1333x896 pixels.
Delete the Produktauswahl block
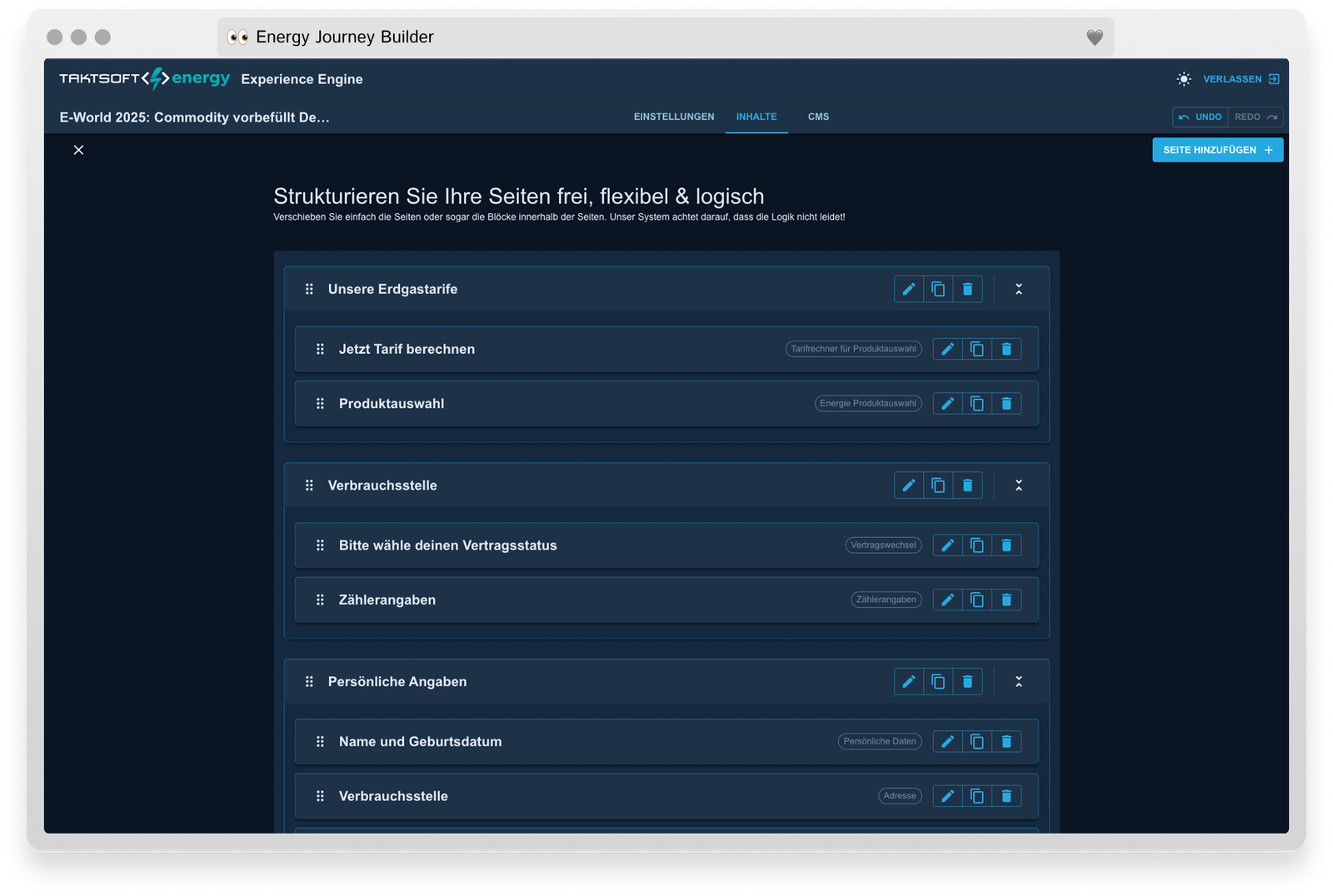[1006, 404]
